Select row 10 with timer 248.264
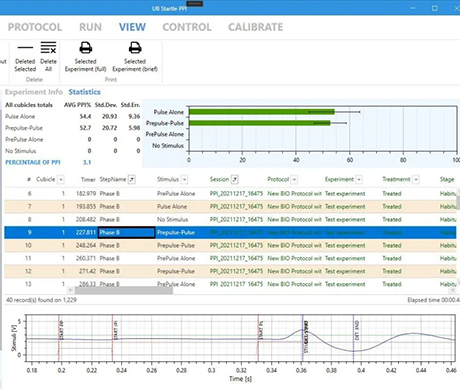 point(230,245)
